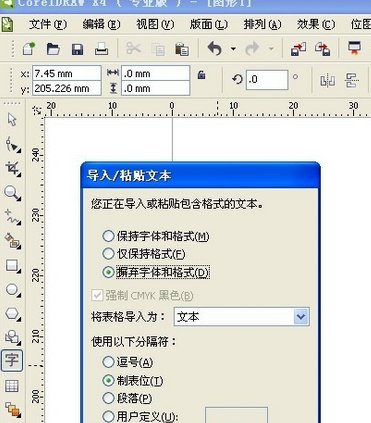Click the Copy icon

pos(158,50)
